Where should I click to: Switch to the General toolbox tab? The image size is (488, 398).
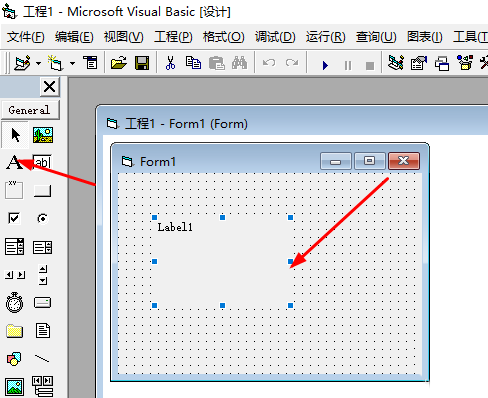pos(31,110)
